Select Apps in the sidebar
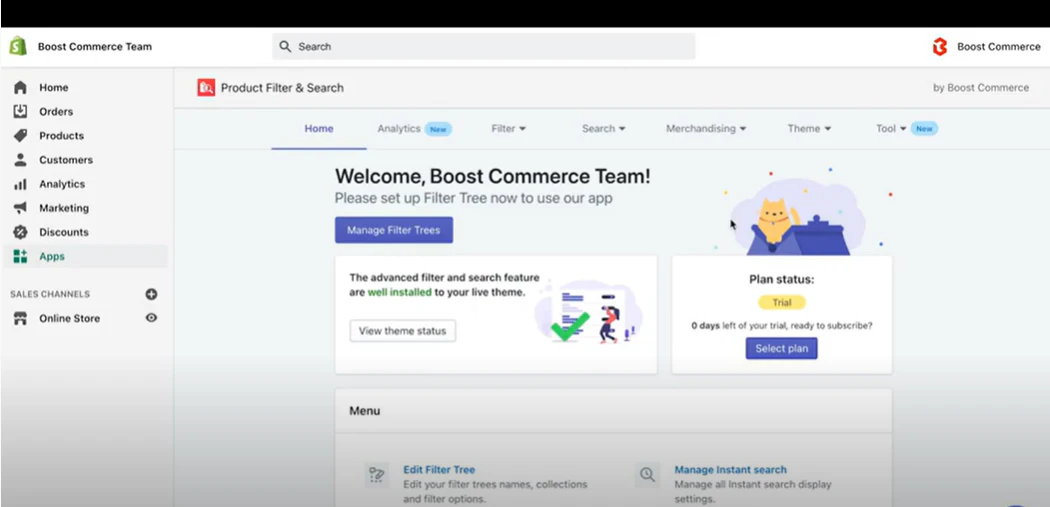1050x507 pixels. tap(85, 257)
